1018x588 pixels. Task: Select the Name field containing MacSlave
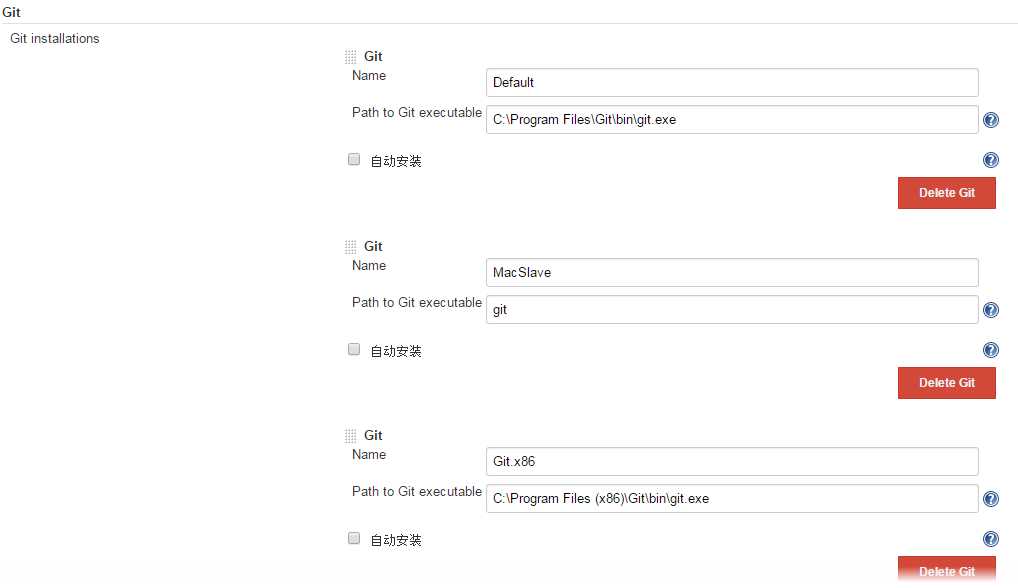[732, 272]
